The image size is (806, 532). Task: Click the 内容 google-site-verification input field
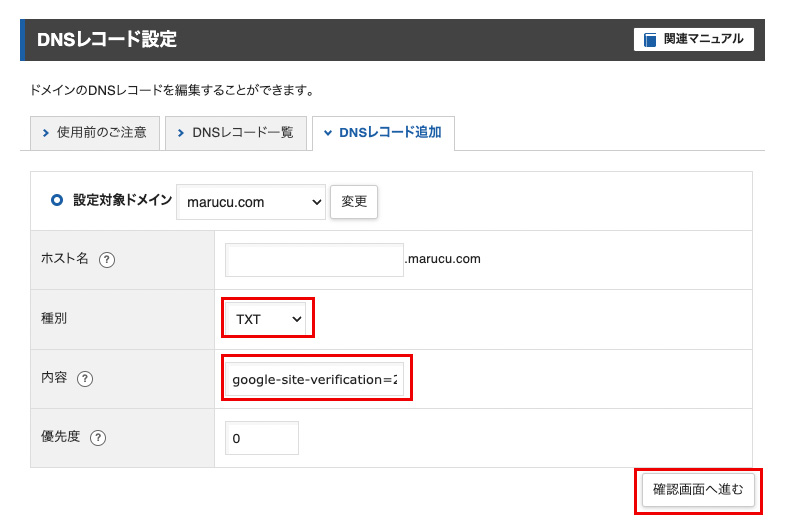click(x=314, y=380)
